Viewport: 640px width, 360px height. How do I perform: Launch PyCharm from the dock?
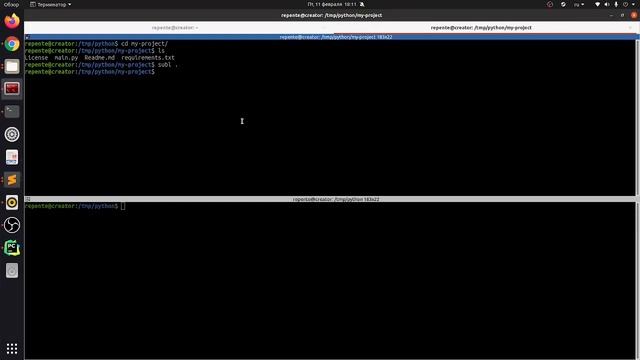click(x=12, y=248)
